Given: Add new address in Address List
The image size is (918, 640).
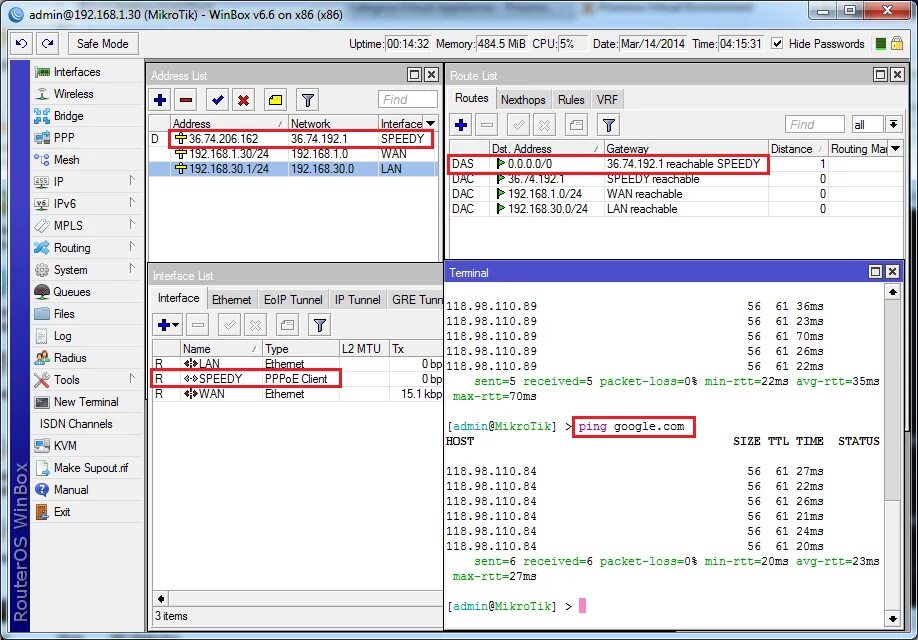Looking at the screenshot, I should [x=160, y=100].
